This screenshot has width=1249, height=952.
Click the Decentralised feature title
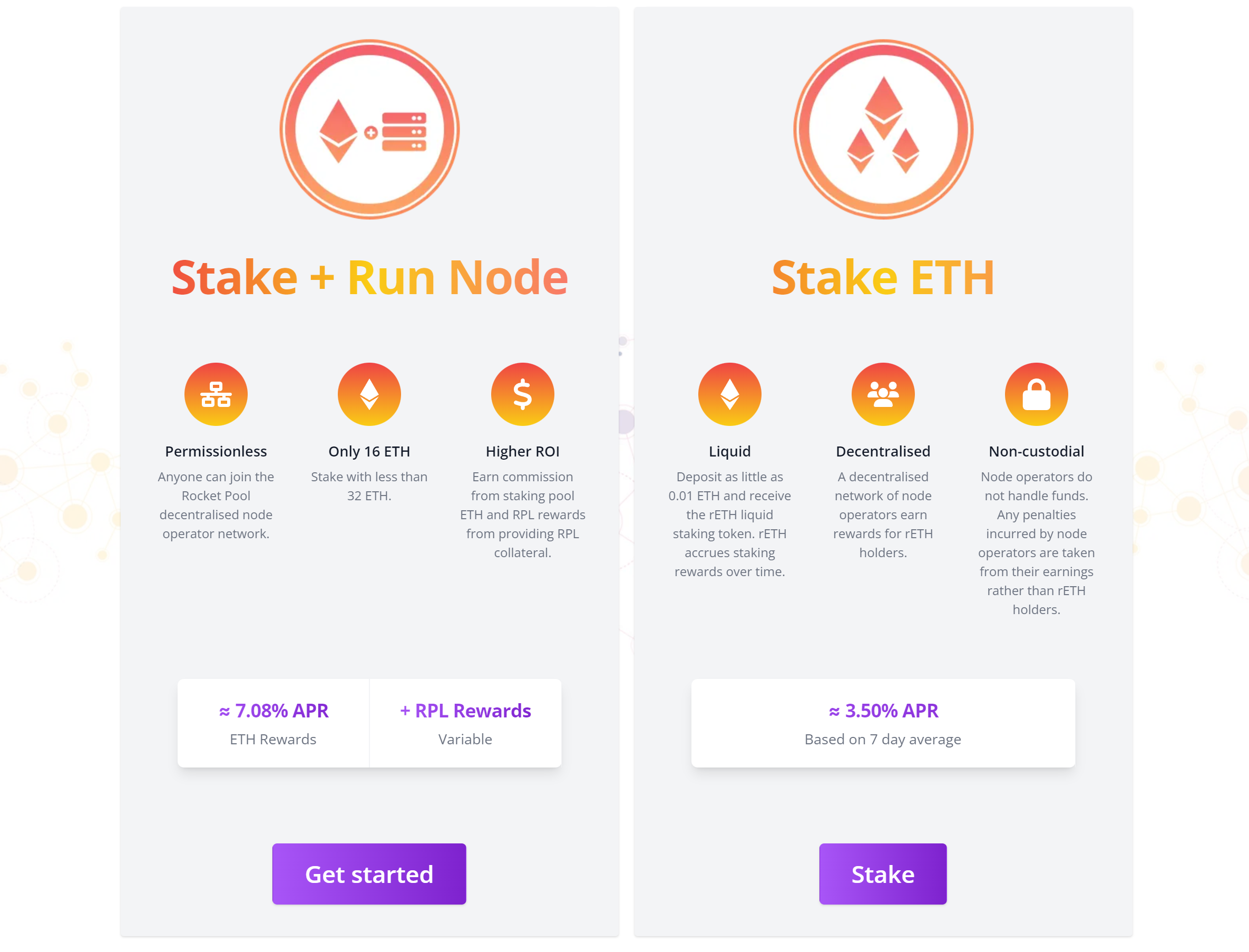883,451
